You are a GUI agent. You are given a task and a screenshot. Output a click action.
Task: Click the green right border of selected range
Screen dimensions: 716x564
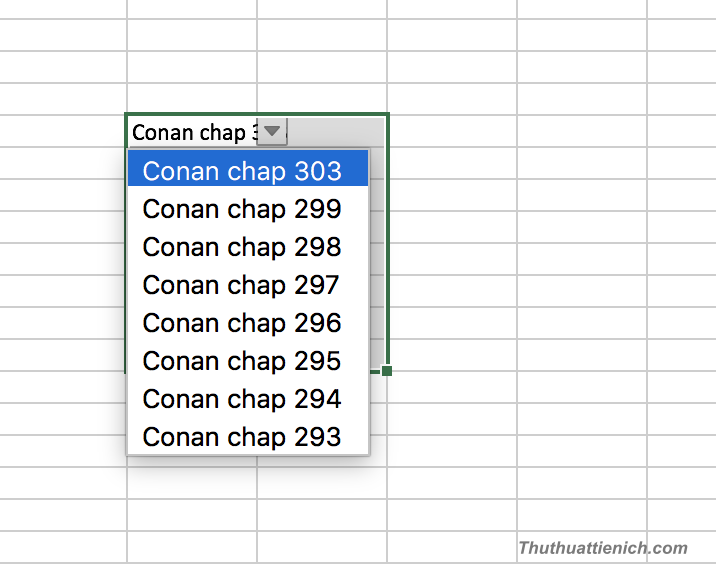(388, 250)
